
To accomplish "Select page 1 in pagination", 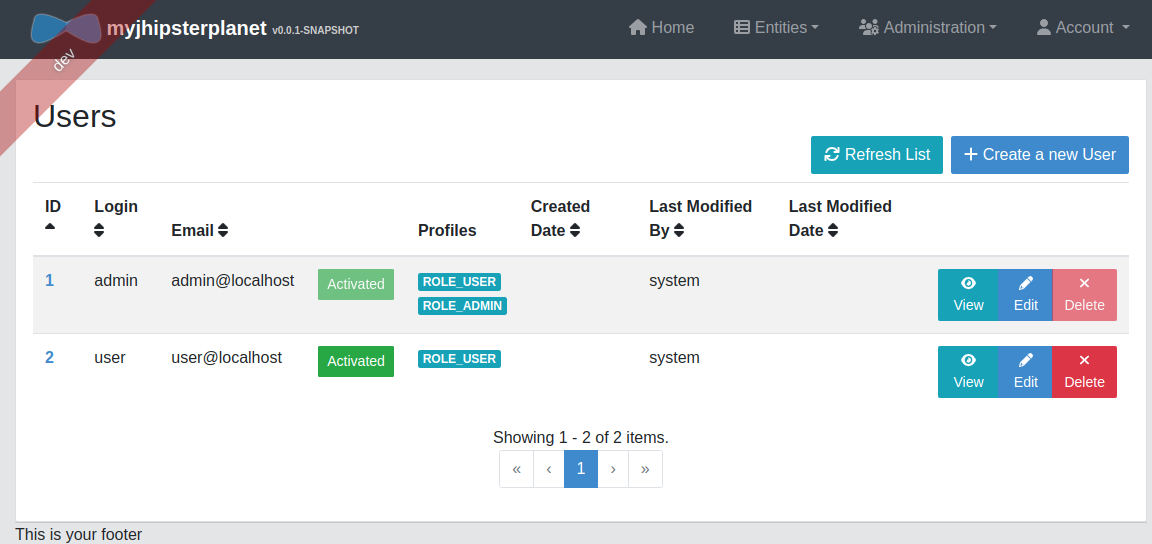I will click(581, 469).
